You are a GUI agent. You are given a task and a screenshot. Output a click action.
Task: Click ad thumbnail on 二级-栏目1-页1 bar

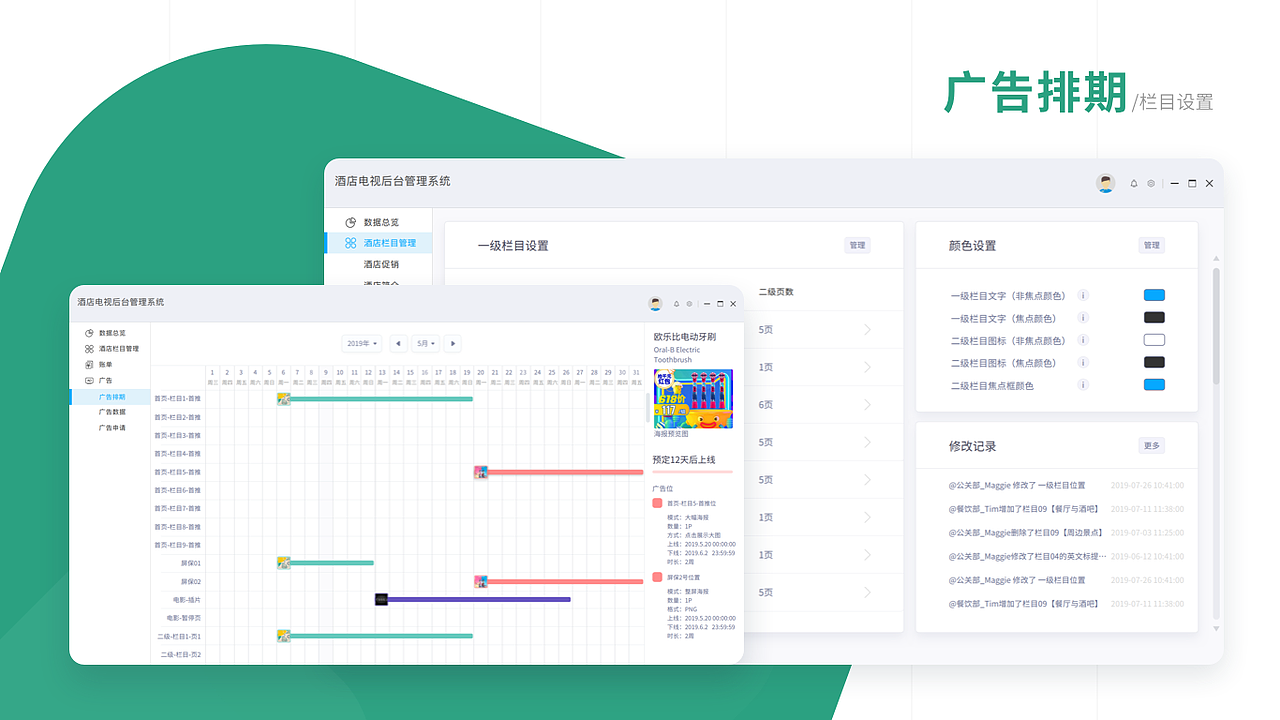[x=284, y=636]
